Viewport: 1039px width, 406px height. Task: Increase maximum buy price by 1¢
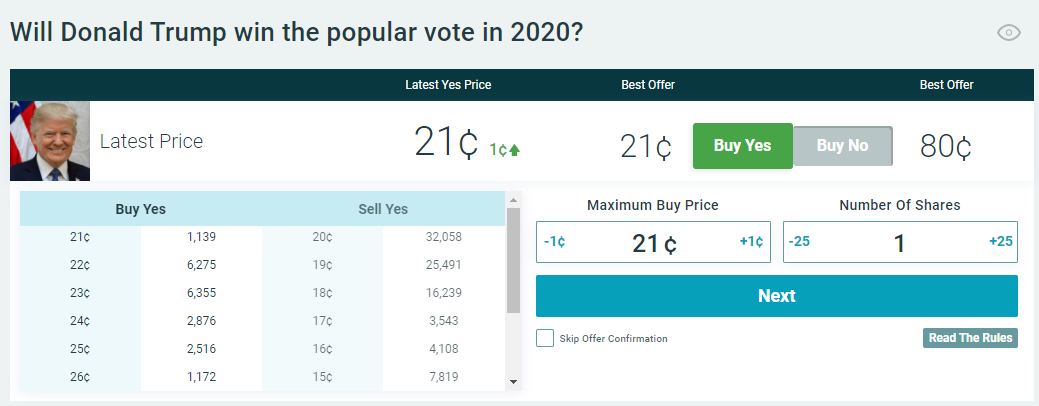pos(751,242)
